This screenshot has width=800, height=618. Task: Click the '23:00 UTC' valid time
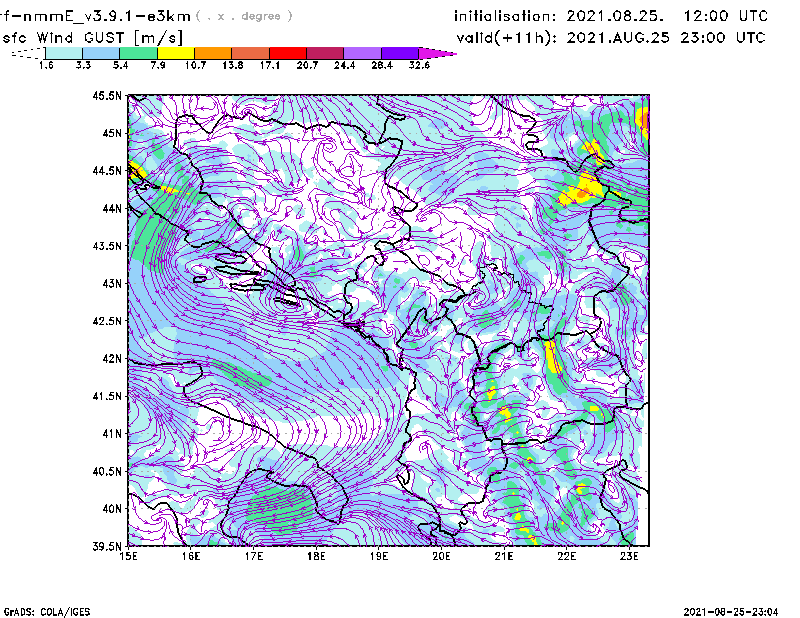click(x=723, y=37)
